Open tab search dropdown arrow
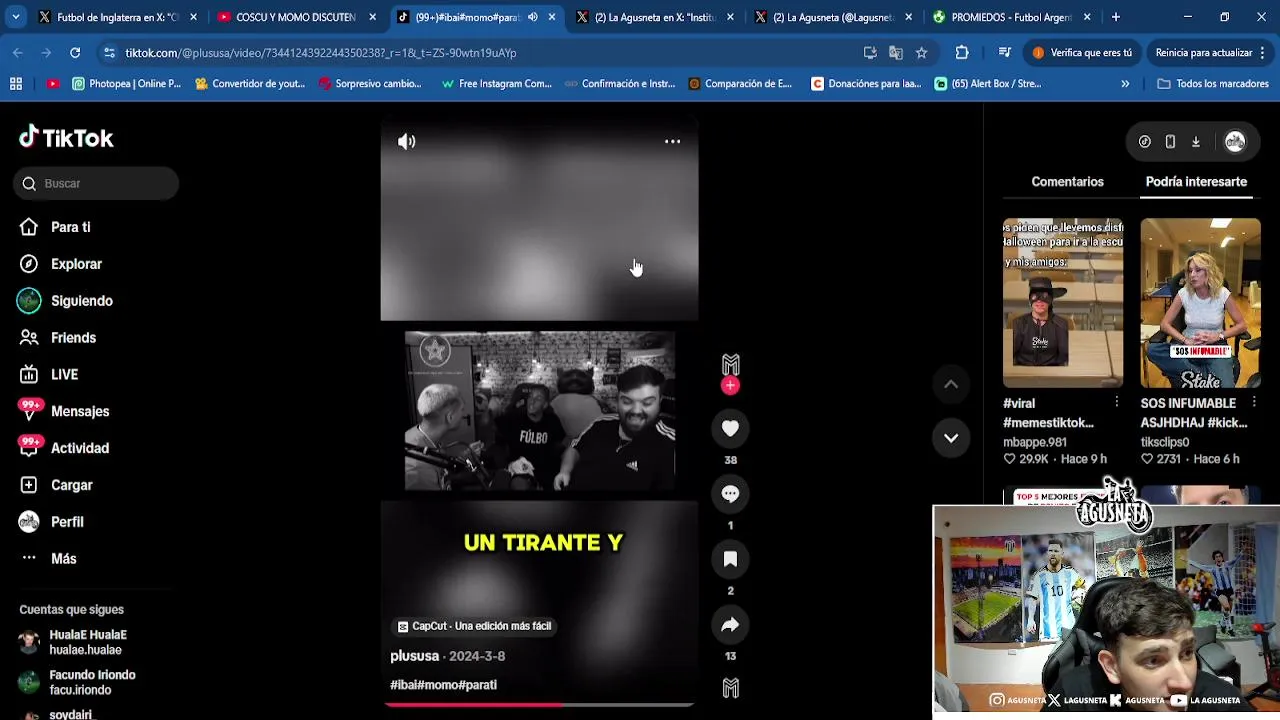Image resolution: width=1280 pixels, height=720 pixels. (17, 17)
